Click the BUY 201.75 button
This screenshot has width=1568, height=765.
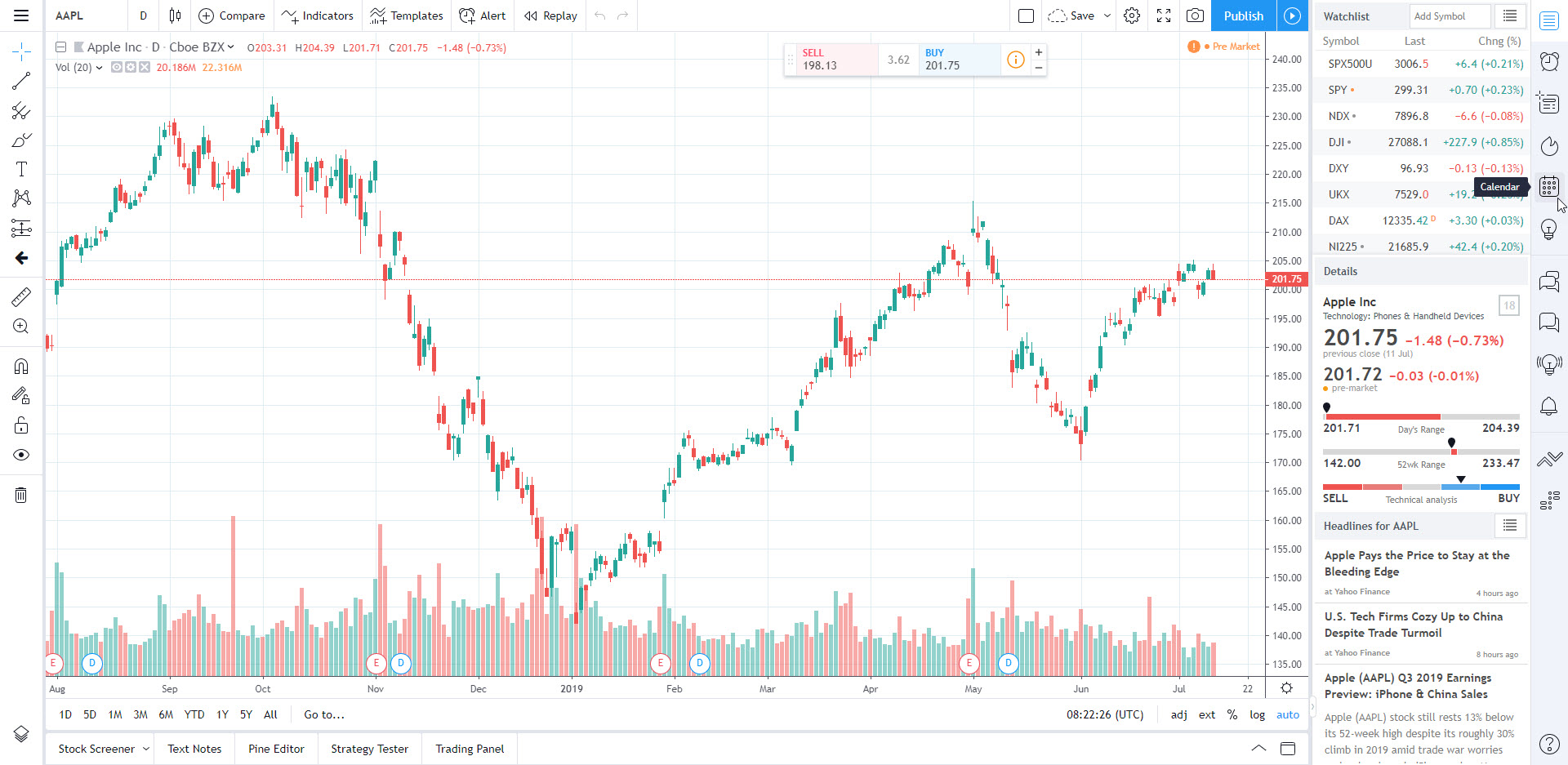[960, 60]
